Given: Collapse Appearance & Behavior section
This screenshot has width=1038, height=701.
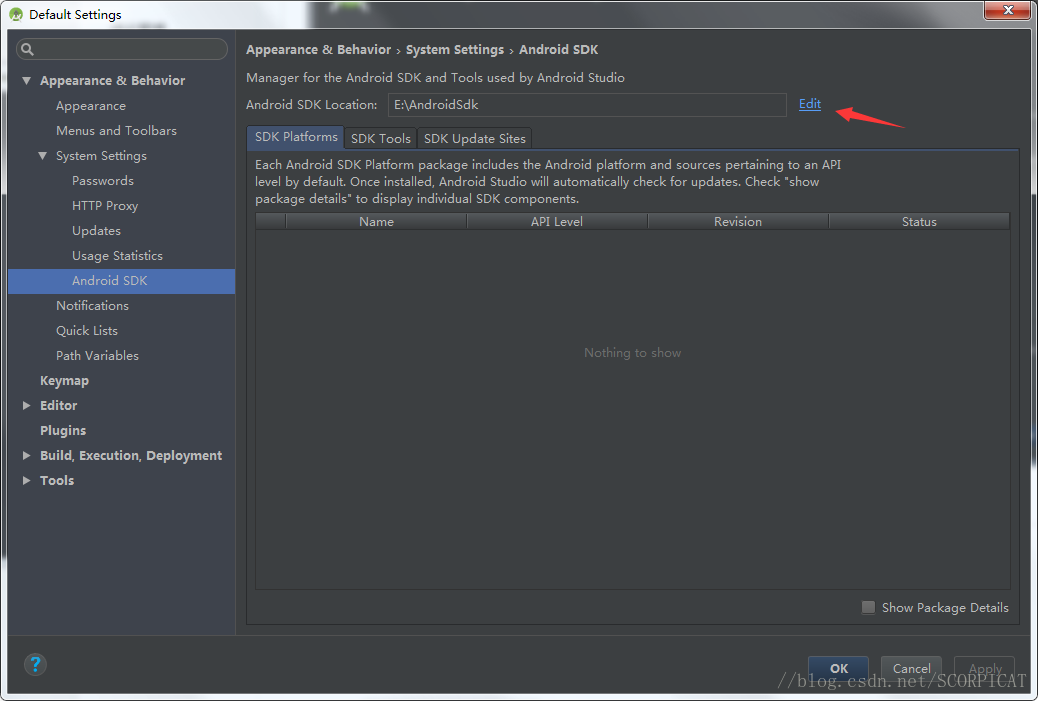Looking at the screenshot, I should click(x=26, y=81).
